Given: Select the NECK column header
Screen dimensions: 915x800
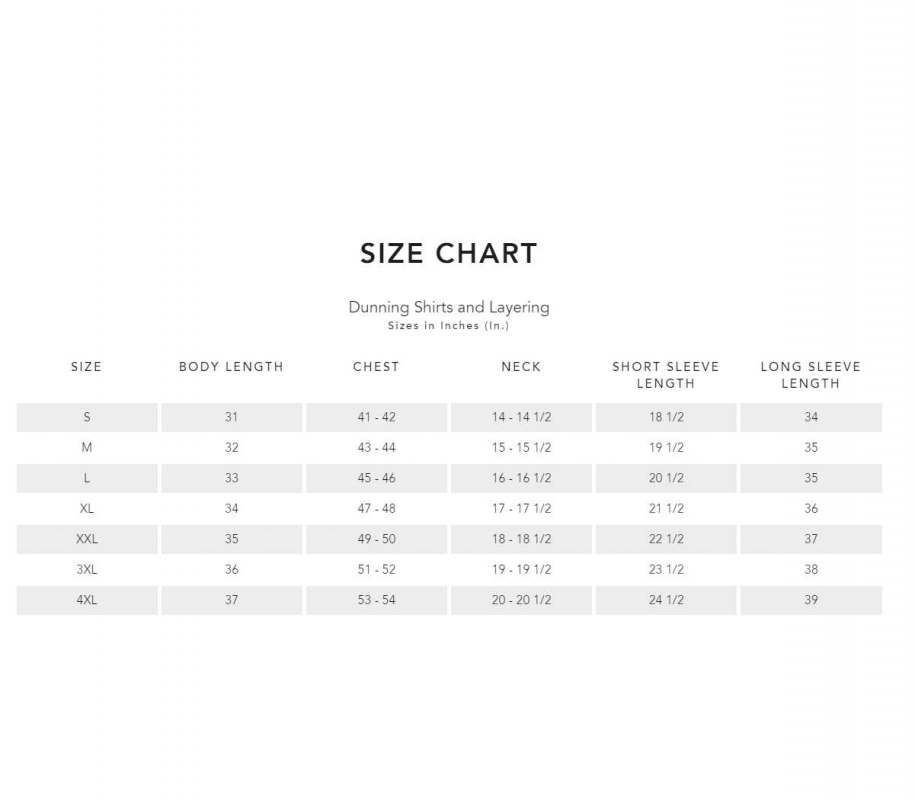Looking at the screenshot, I should tap(521, 367).
